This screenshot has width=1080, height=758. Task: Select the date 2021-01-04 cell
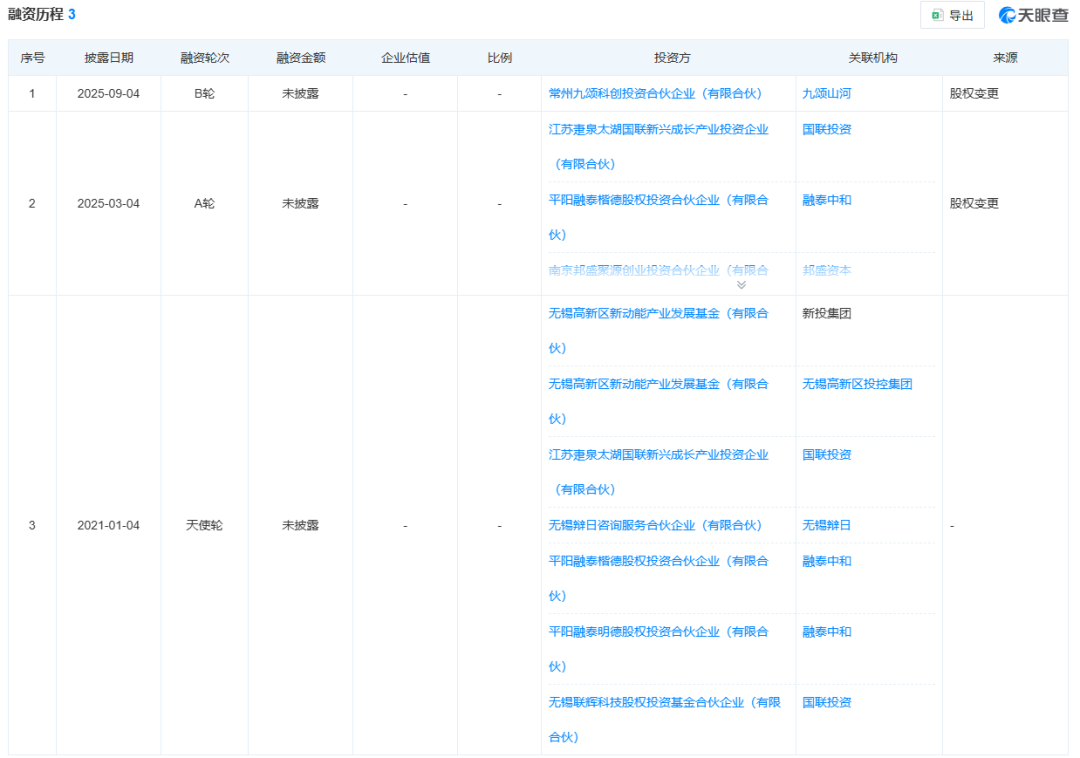tap(108, 525)
